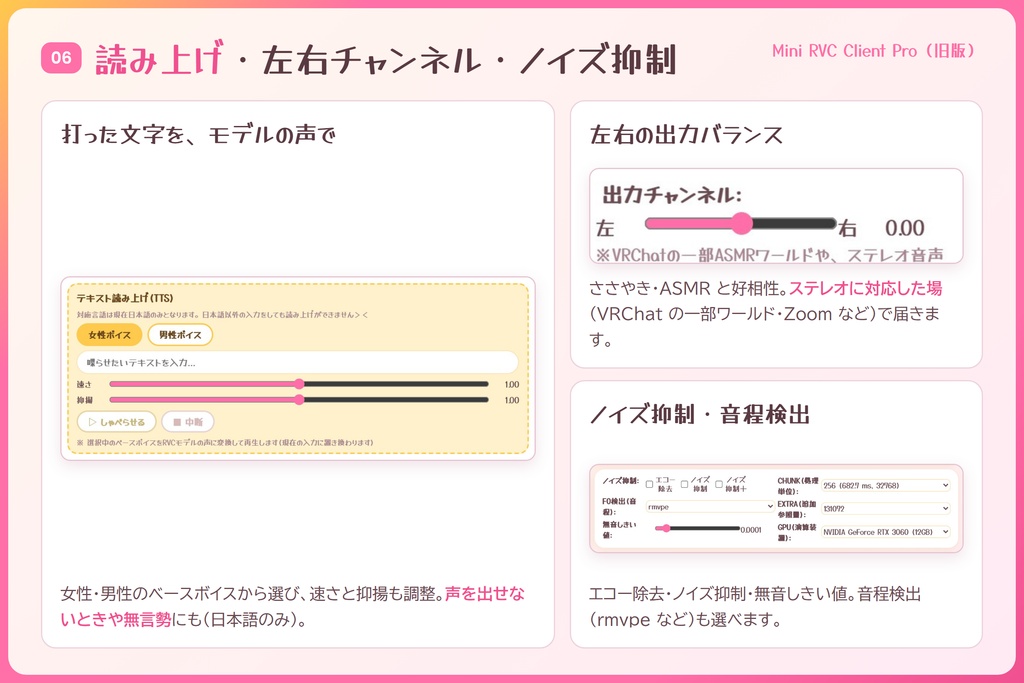Click the 打った文字を、モデルの声で heading
The height and width of the screenshot is (683, 1024).
click(199, 135)
